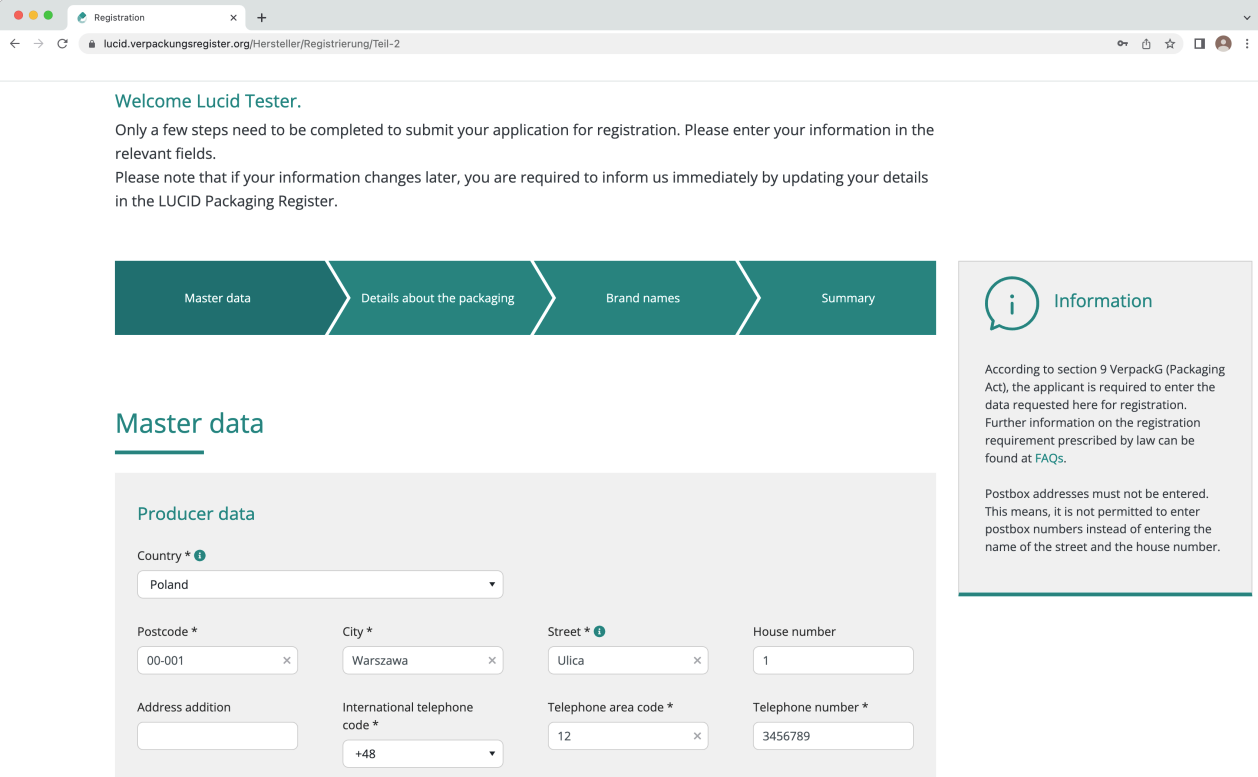Expand International telephone code +48 dropdown
This screenshot has height=777, width=1258.
tap(422, 754)
